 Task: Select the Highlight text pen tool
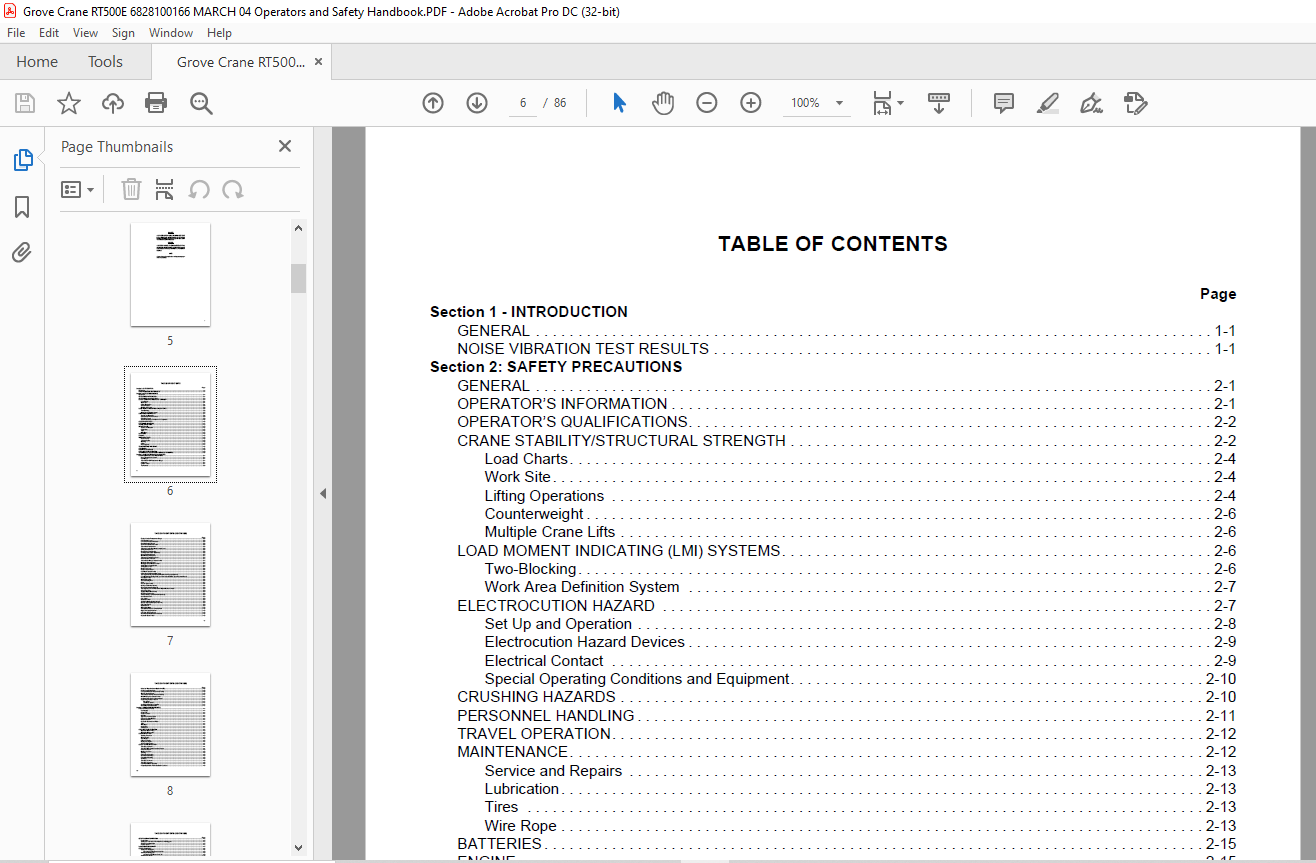1048,103
